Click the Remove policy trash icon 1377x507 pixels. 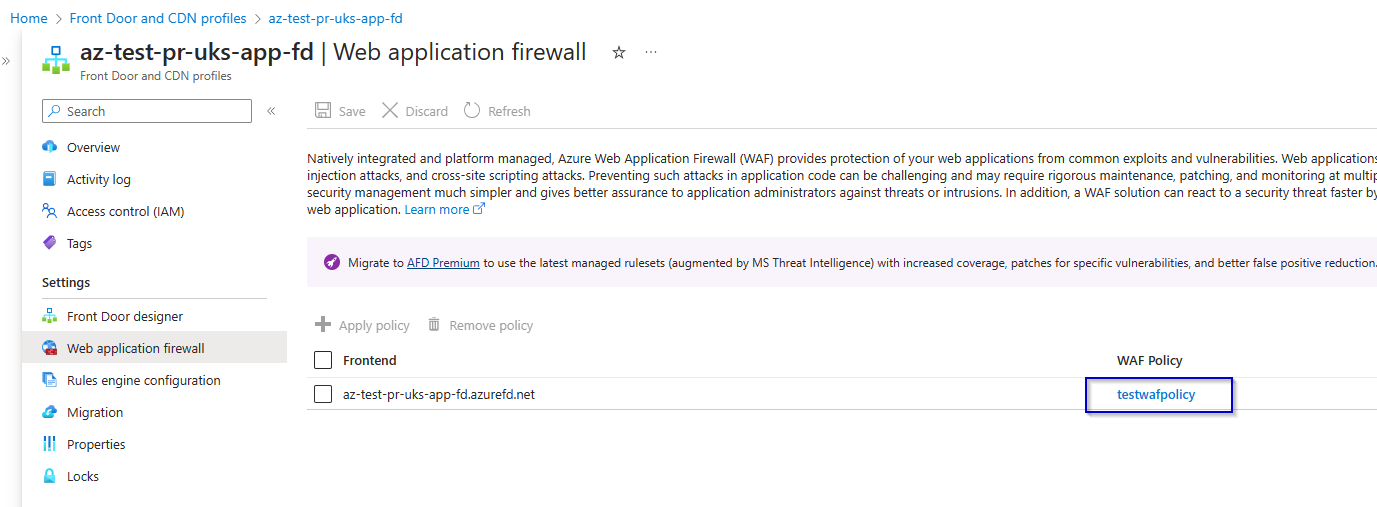434,324
